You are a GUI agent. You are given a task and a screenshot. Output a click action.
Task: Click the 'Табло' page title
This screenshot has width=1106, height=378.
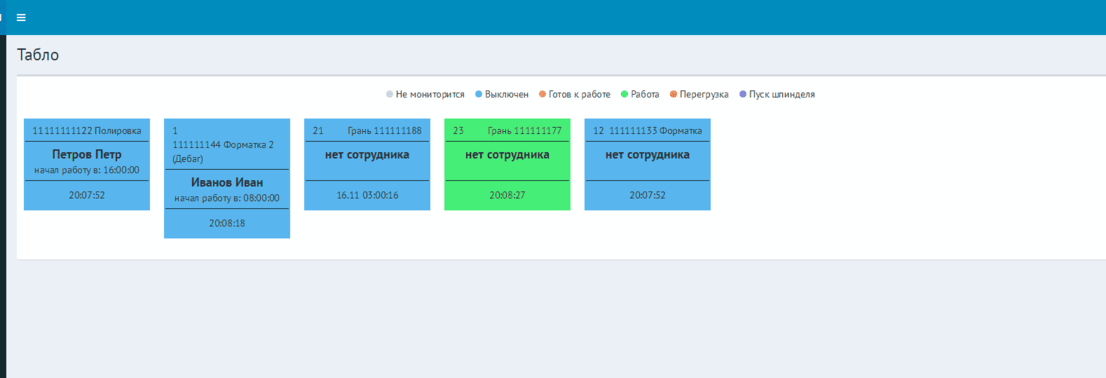coord(38,55)
